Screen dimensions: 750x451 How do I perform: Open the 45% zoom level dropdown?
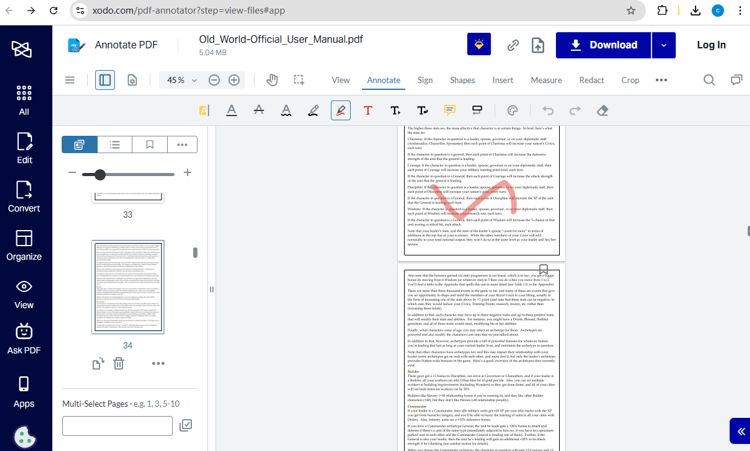click(x=194, y=80)
